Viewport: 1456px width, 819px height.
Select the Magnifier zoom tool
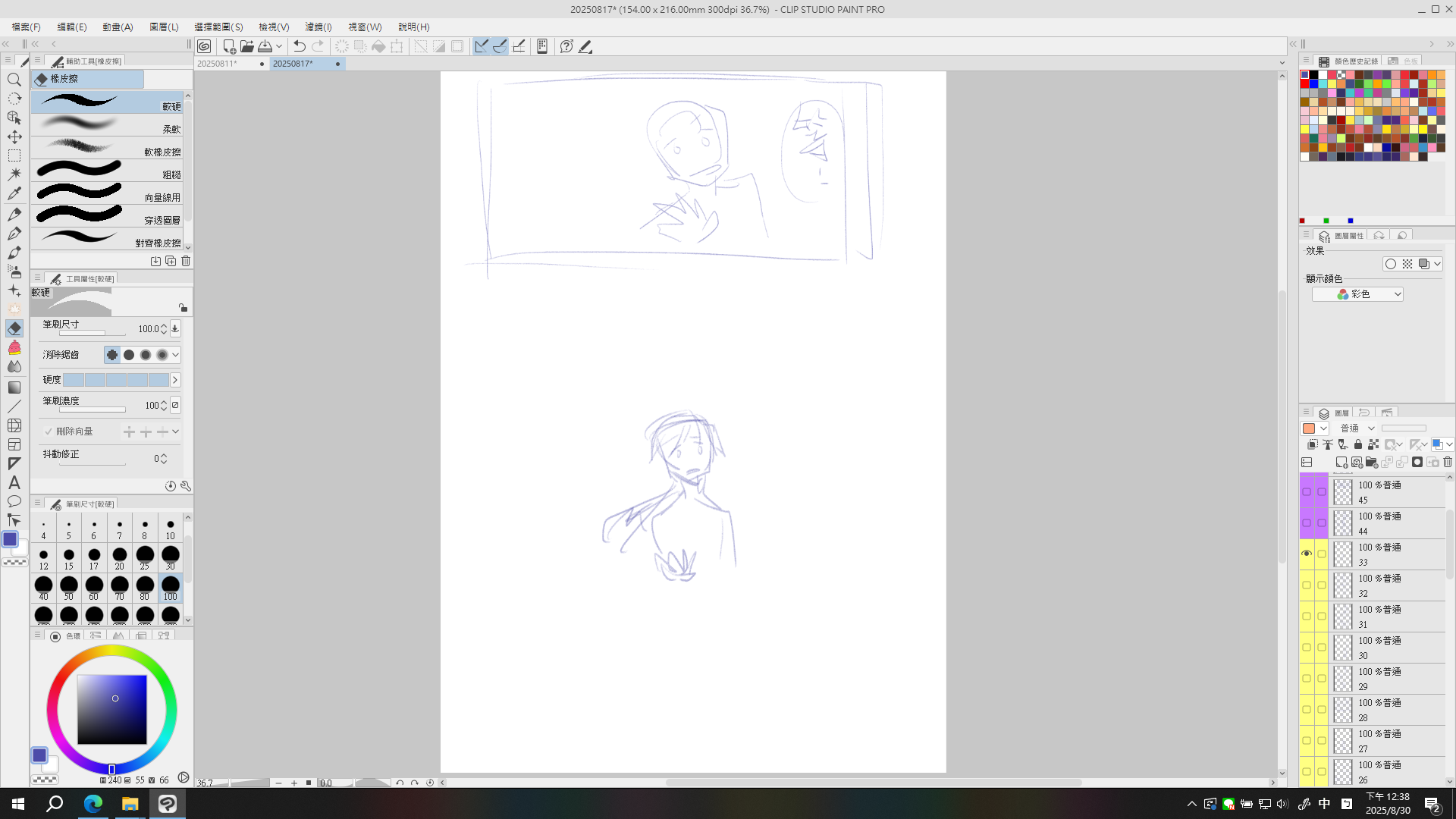[14, 80]
